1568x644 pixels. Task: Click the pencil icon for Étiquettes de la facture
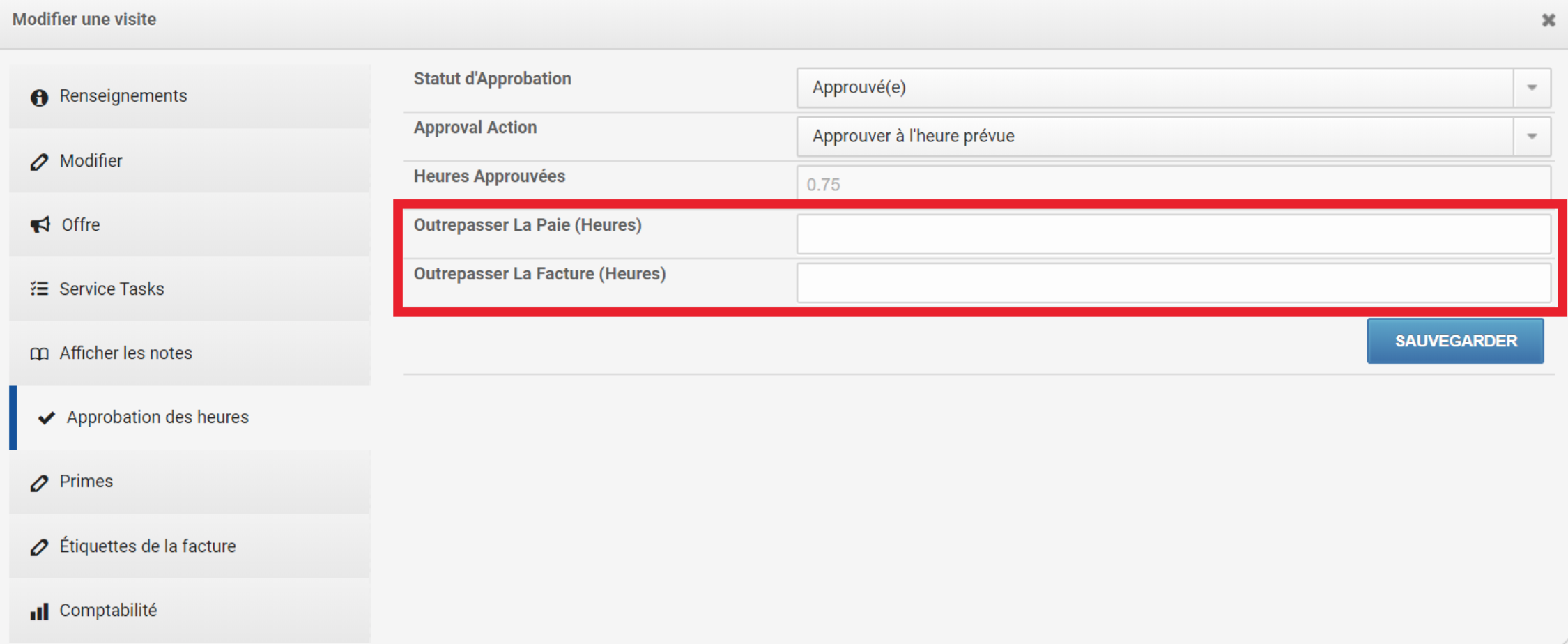[x=39, y=547]
